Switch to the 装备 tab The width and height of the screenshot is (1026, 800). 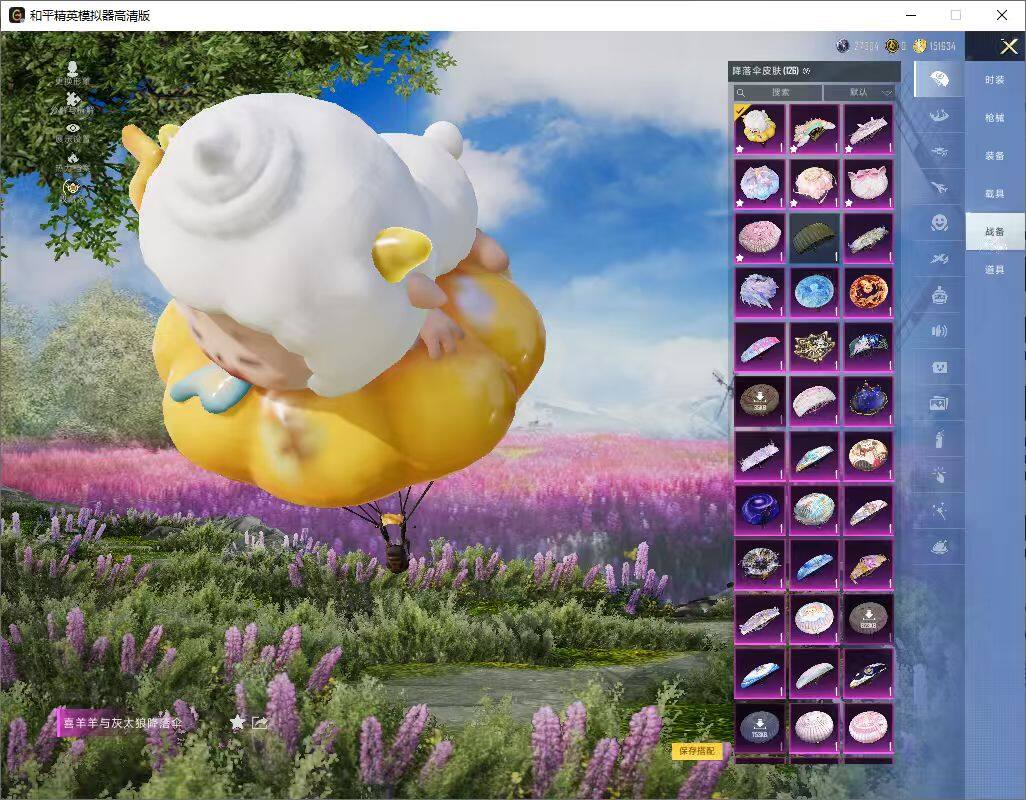point(995,156)
